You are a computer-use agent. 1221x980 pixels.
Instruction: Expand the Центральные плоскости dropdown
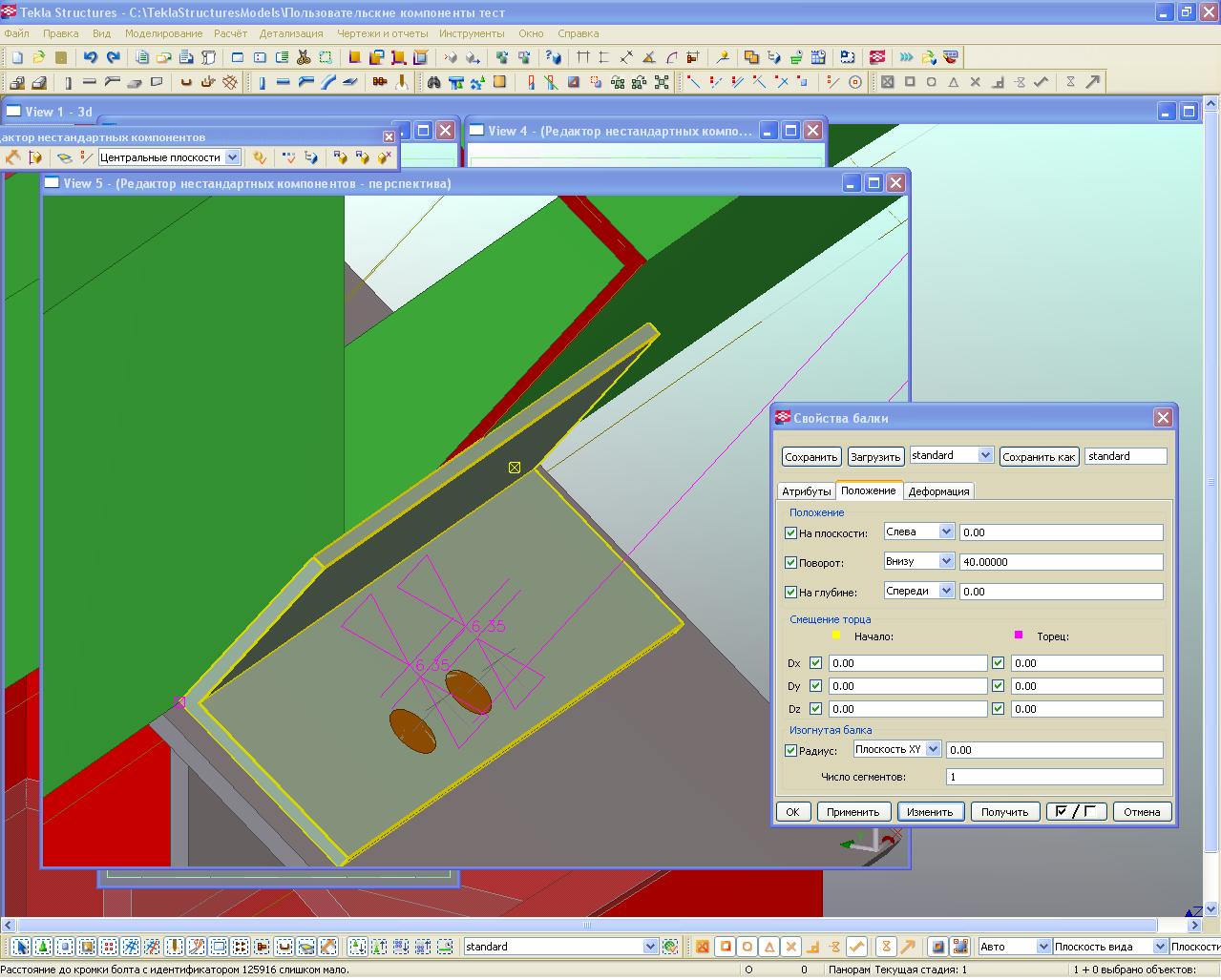pyautogui.click(x=232, y=157)
